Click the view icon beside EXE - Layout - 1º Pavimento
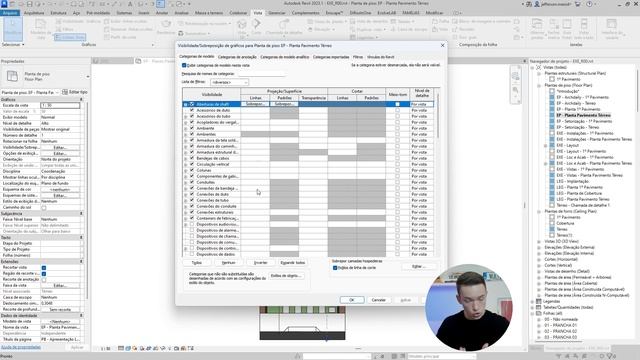Image resolution: width=640 pixels, height=360 pixels. (552, 151)
